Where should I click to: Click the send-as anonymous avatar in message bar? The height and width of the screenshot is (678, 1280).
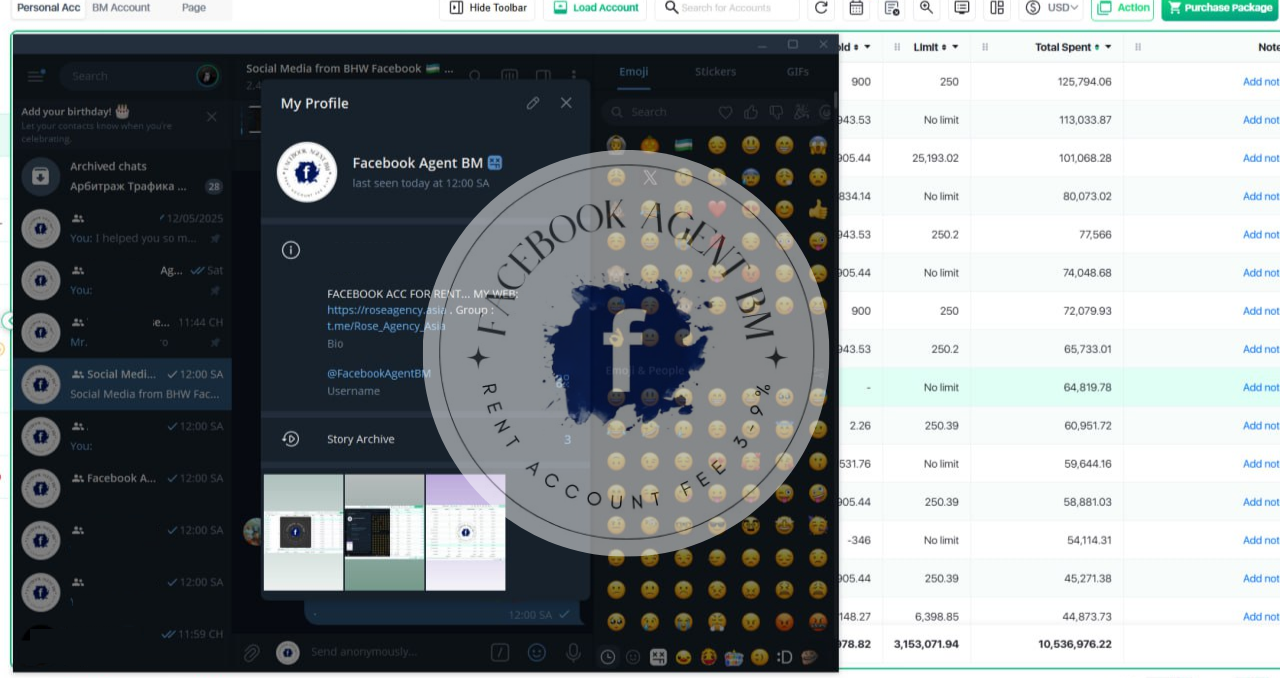tap(287, 652)
